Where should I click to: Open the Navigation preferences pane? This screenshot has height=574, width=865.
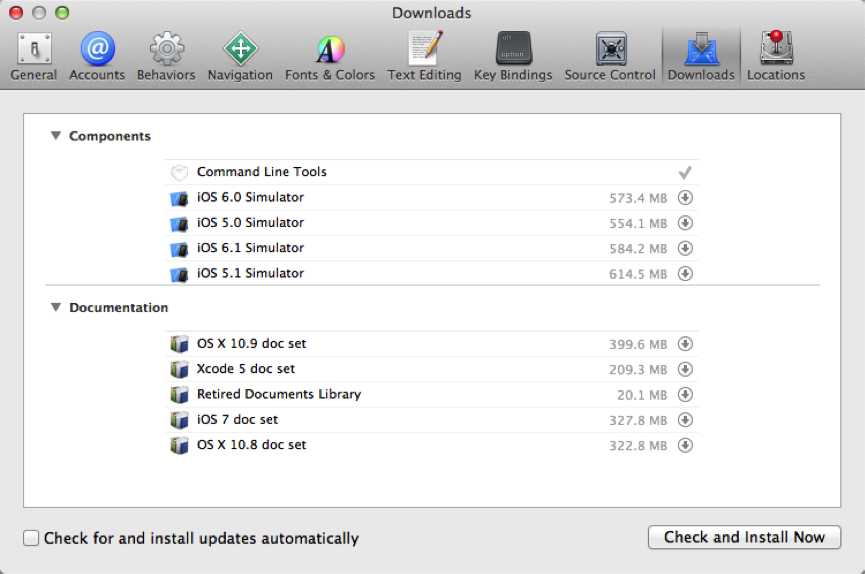tap(240, 56)
